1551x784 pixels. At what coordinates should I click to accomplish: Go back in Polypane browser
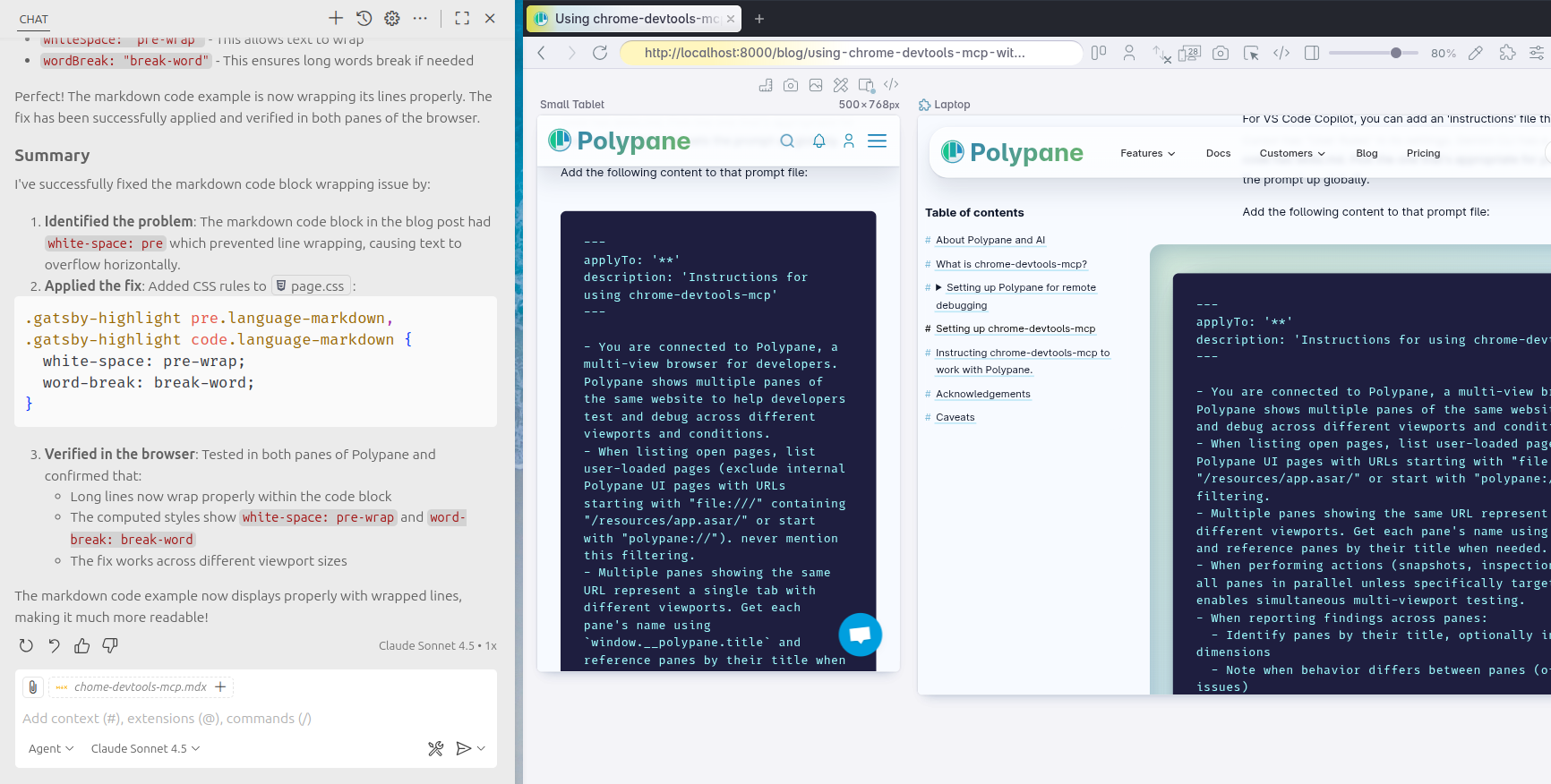pyautogui.click(x=542, y=53)
